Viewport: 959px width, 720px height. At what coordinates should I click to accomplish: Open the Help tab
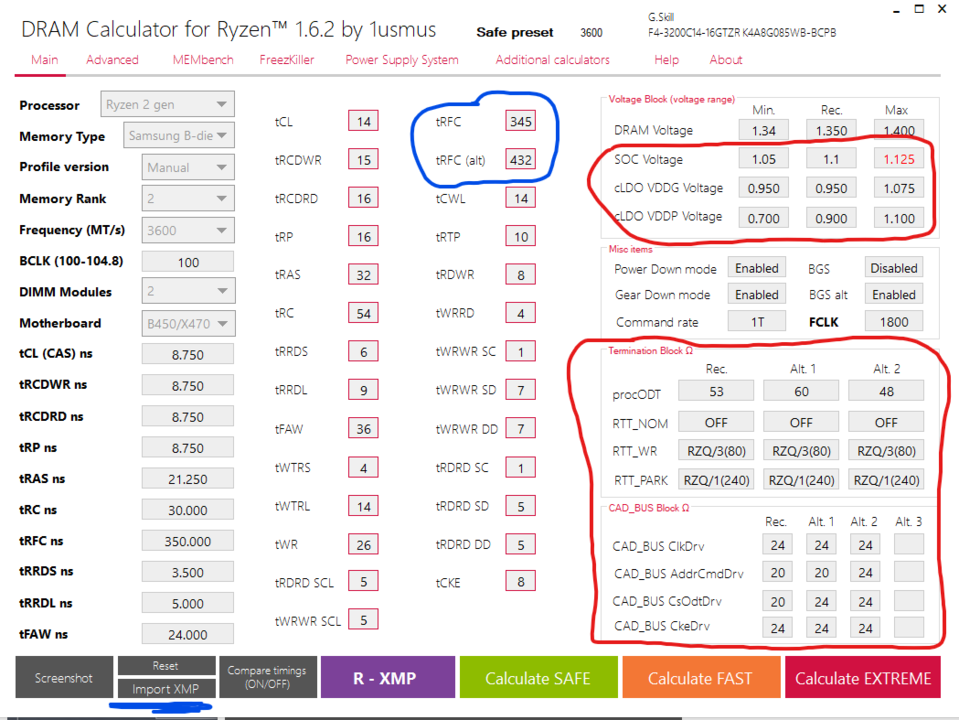667,60
